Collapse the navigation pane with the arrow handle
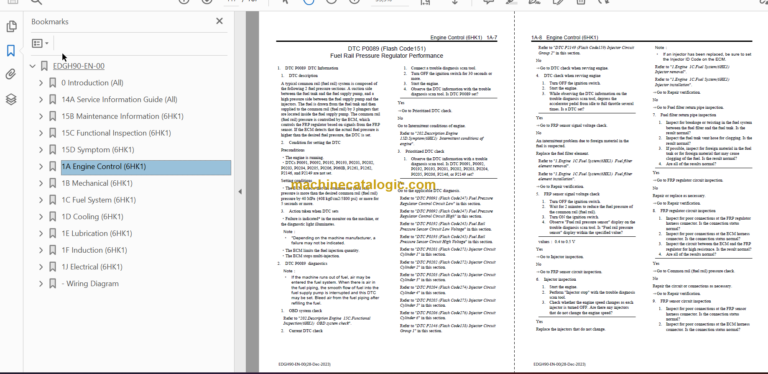This screenshot has width=768, height=374. tap(240, 191)
